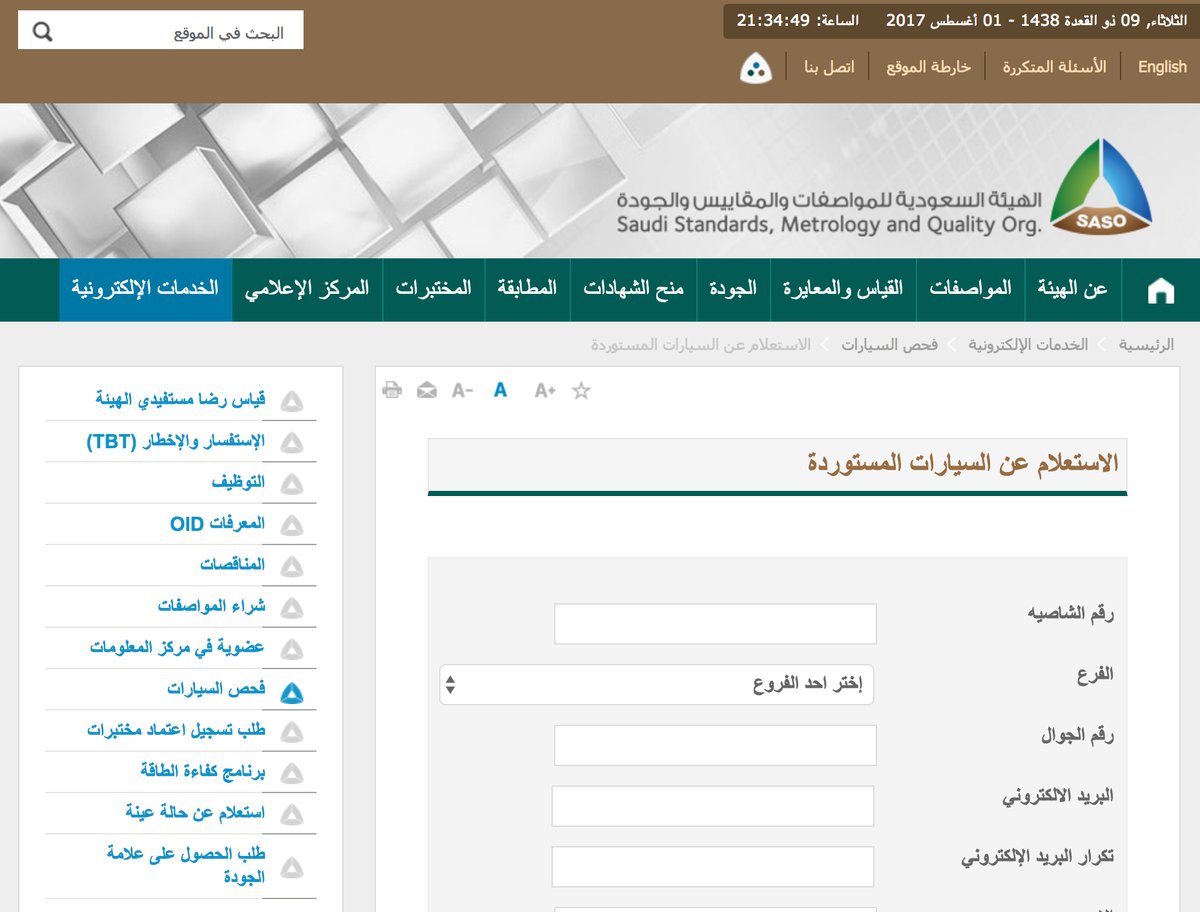This screenshot has width=1200, height=912.
Task: Open the المواصفات navigation menu
Action: point(970,289)
